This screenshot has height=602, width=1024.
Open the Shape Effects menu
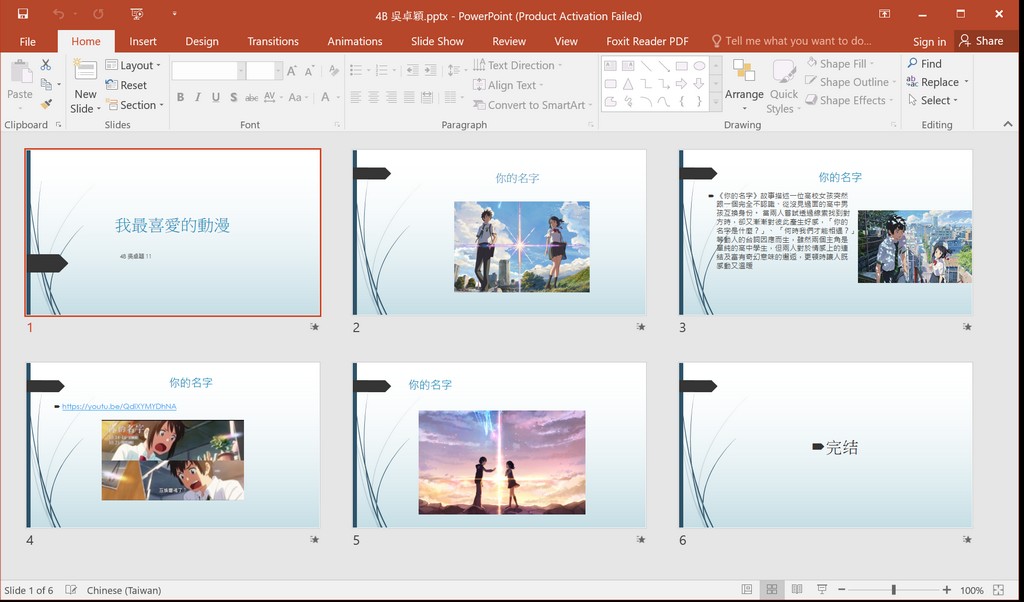pyautogui.click(x=848, y=100)
